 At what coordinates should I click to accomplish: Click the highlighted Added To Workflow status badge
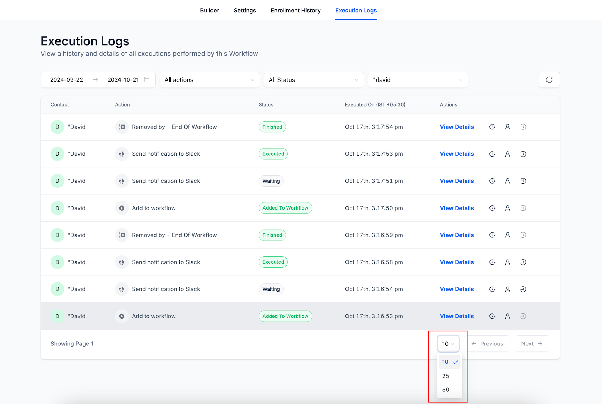click(x=285, y=316)
